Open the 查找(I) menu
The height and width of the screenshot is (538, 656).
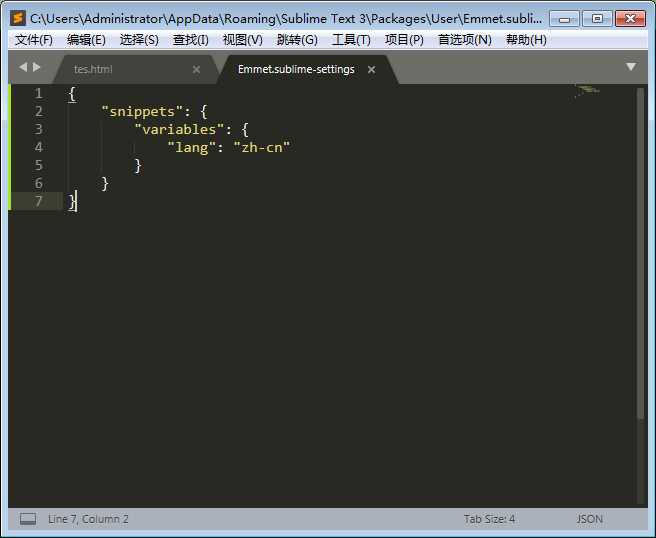pos(191,40)
